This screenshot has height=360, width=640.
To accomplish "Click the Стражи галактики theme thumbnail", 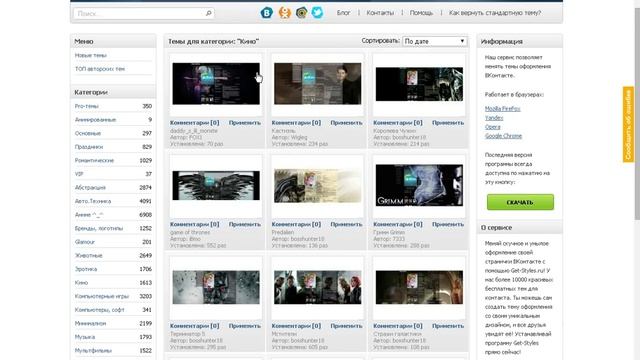I will coord(419,287).
